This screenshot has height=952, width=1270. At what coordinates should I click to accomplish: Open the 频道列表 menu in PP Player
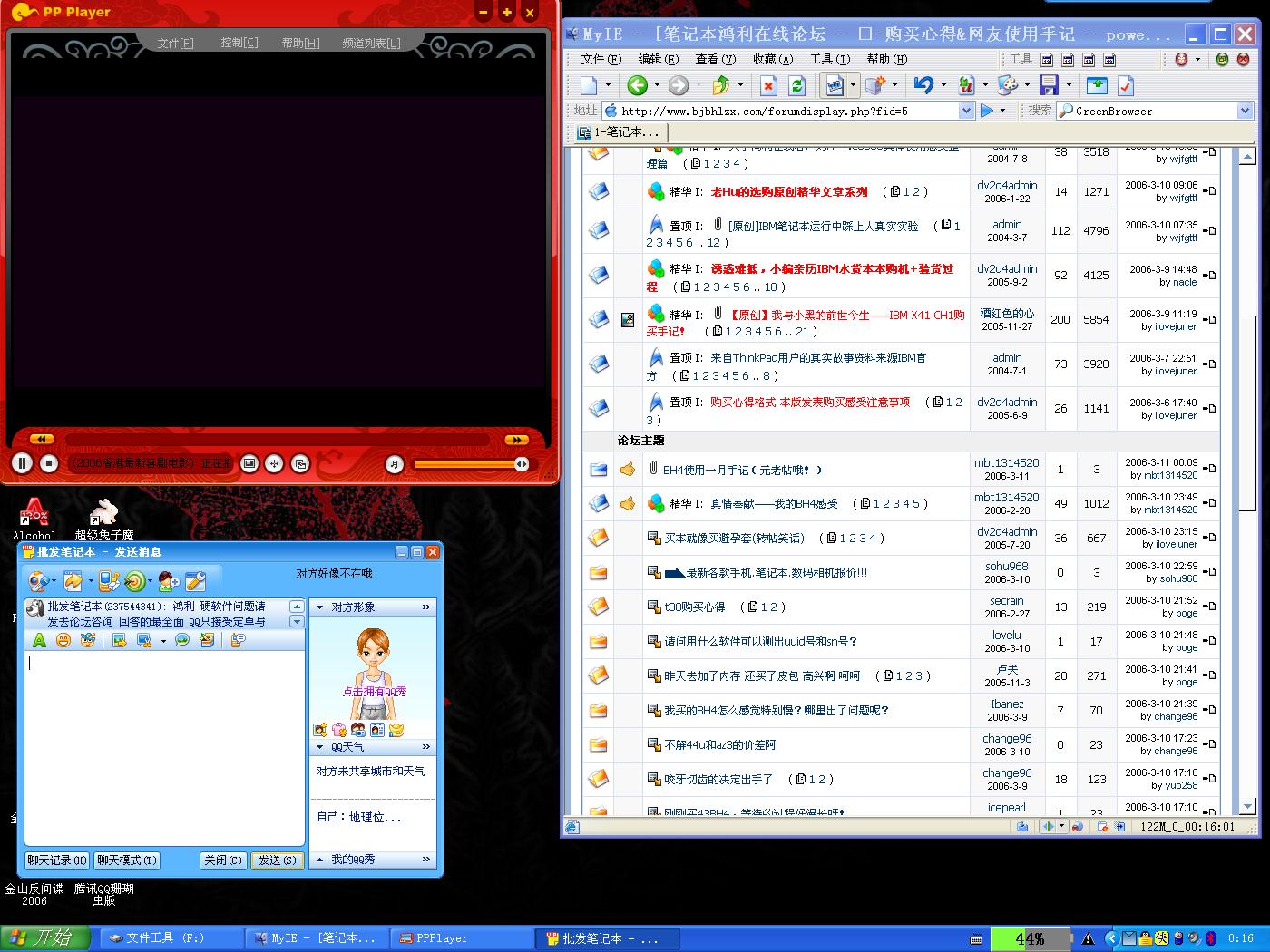[x=370, y=43]
